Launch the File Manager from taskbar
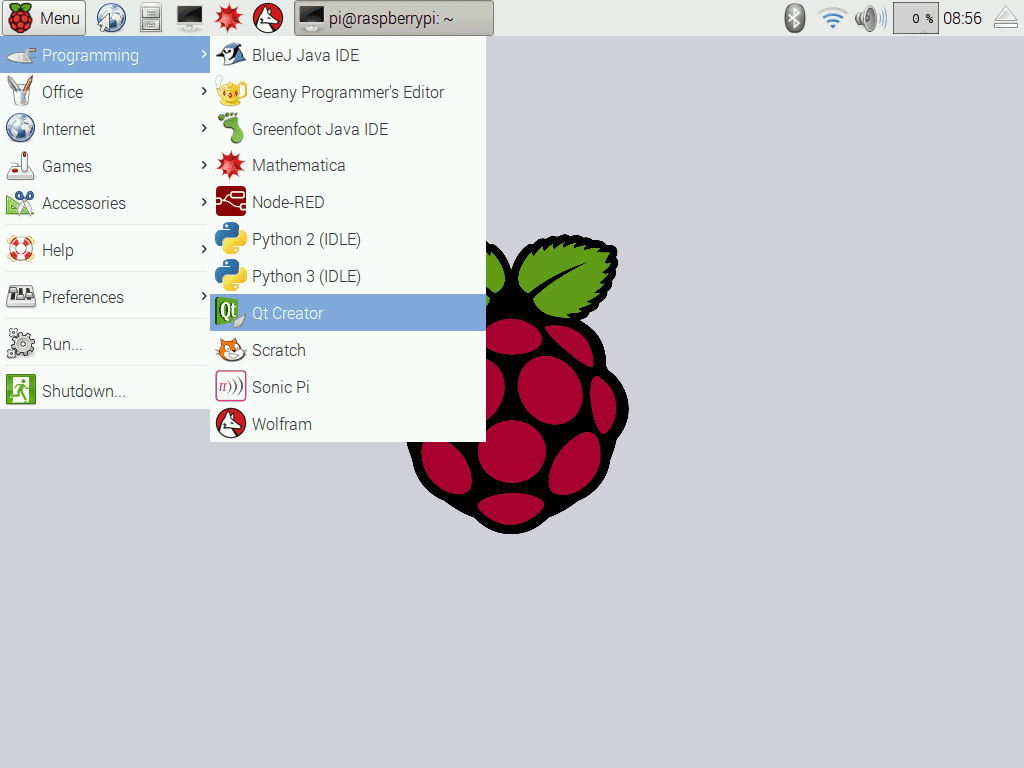 pyautogui.click(x=150, y=18)
